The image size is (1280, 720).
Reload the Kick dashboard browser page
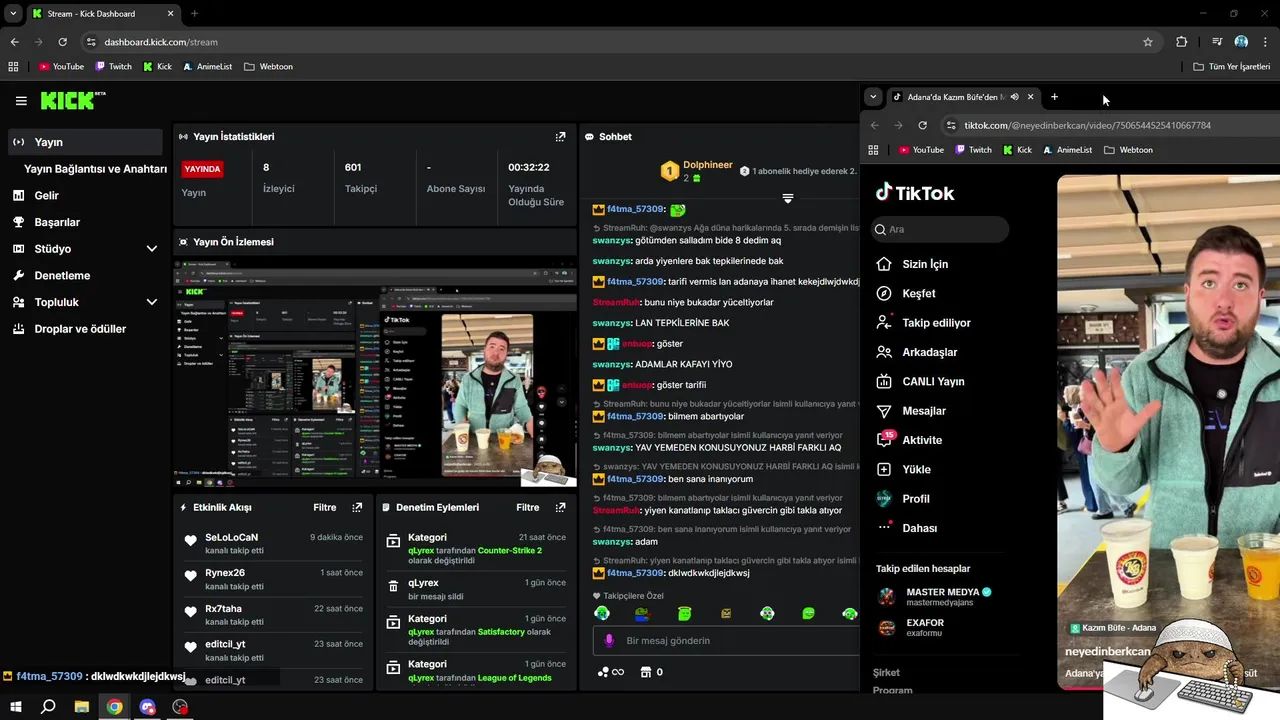click(x=62, y=42)
